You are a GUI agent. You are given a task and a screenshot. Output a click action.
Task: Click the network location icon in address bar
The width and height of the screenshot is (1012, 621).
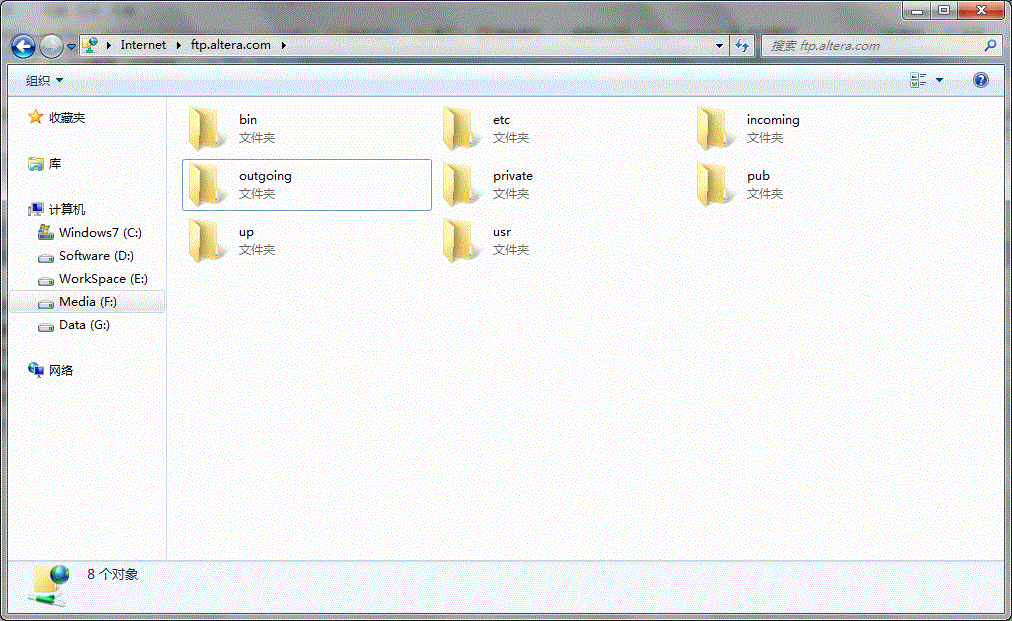point(90,45)
